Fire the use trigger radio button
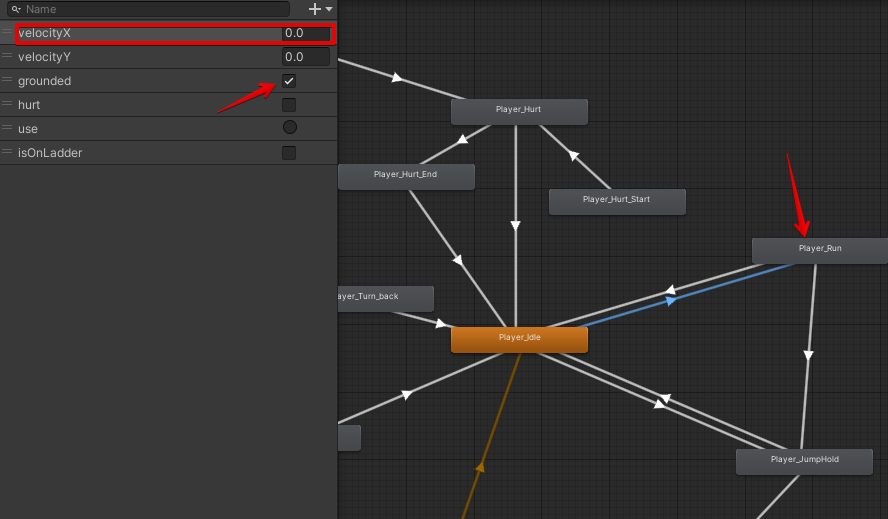Viewport: 888px width, 519px height. tap(289, 128)
